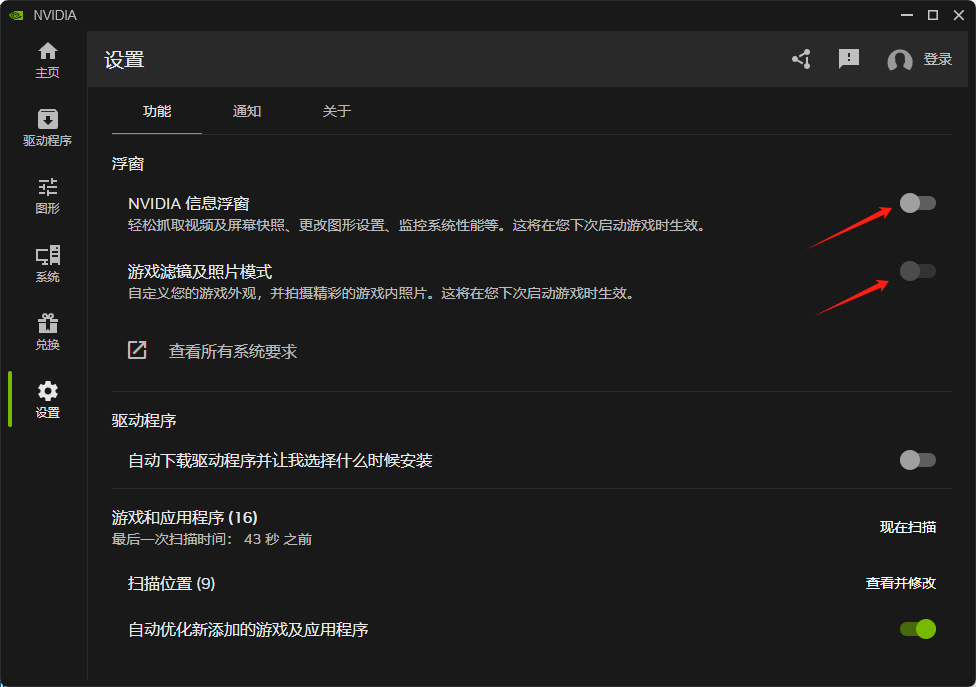Click 现在扫描 to scan now
This screenshot has height=687, width=976.
pos(907,527)
